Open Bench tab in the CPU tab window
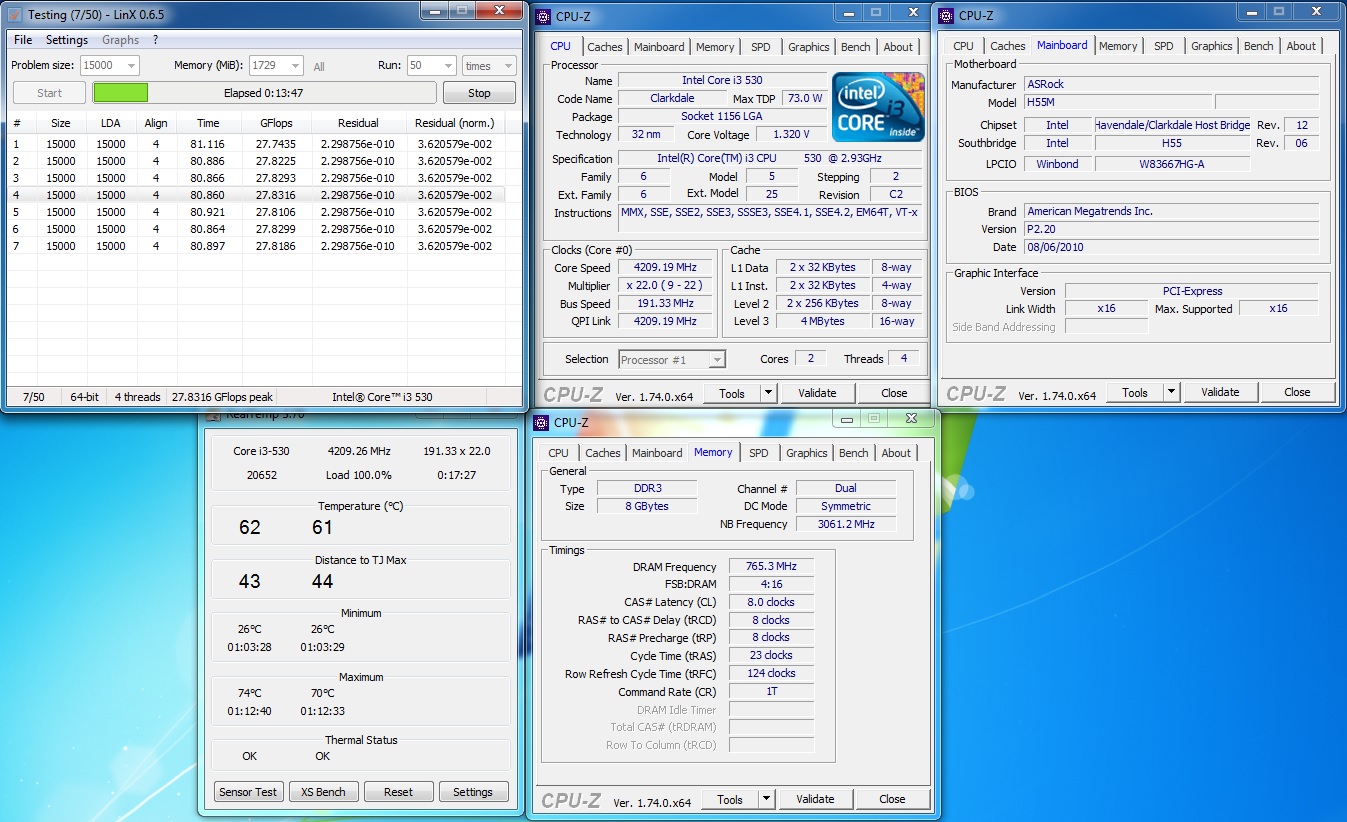 pos(856,47)
